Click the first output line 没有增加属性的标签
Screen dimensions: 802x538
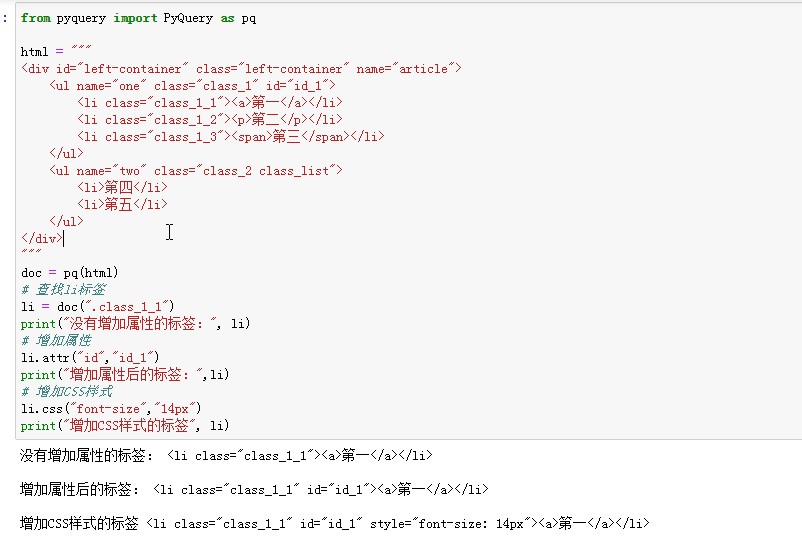[x=226, y=455]
